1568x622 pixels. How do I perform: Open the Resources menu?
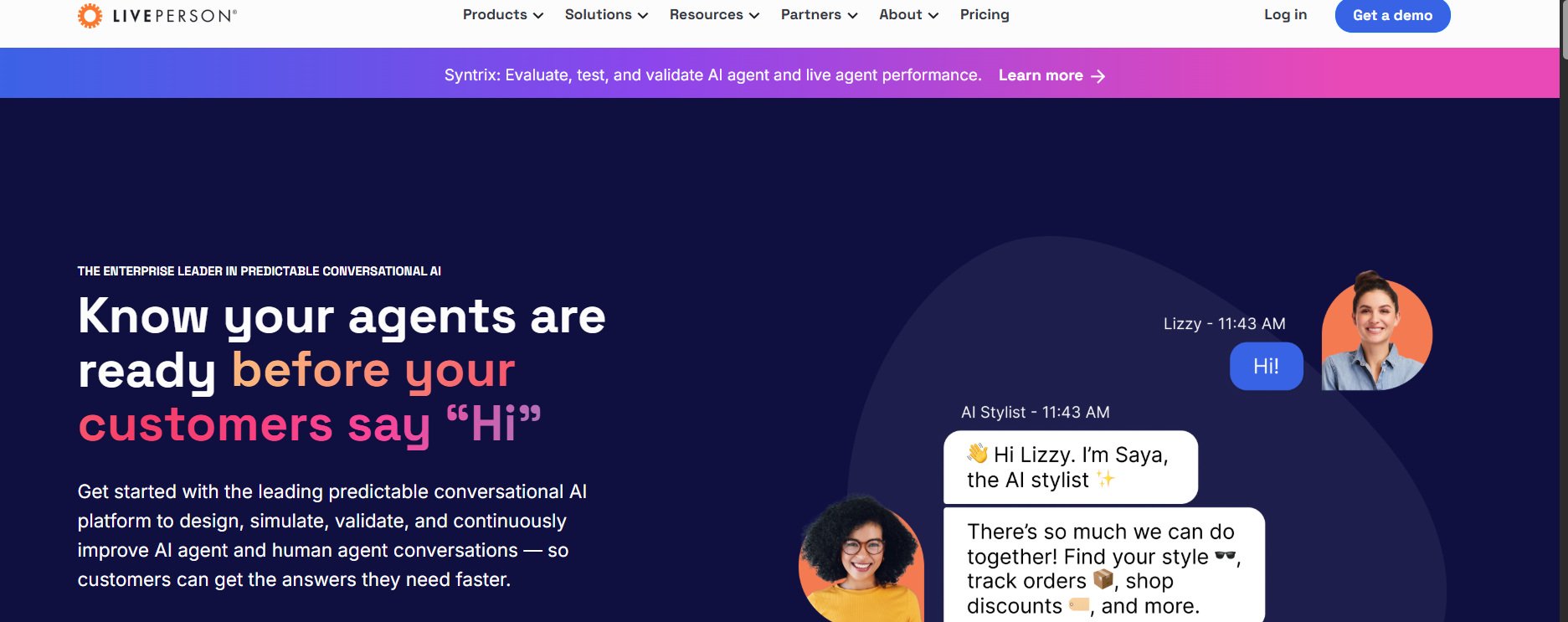[x=714, y=15]
